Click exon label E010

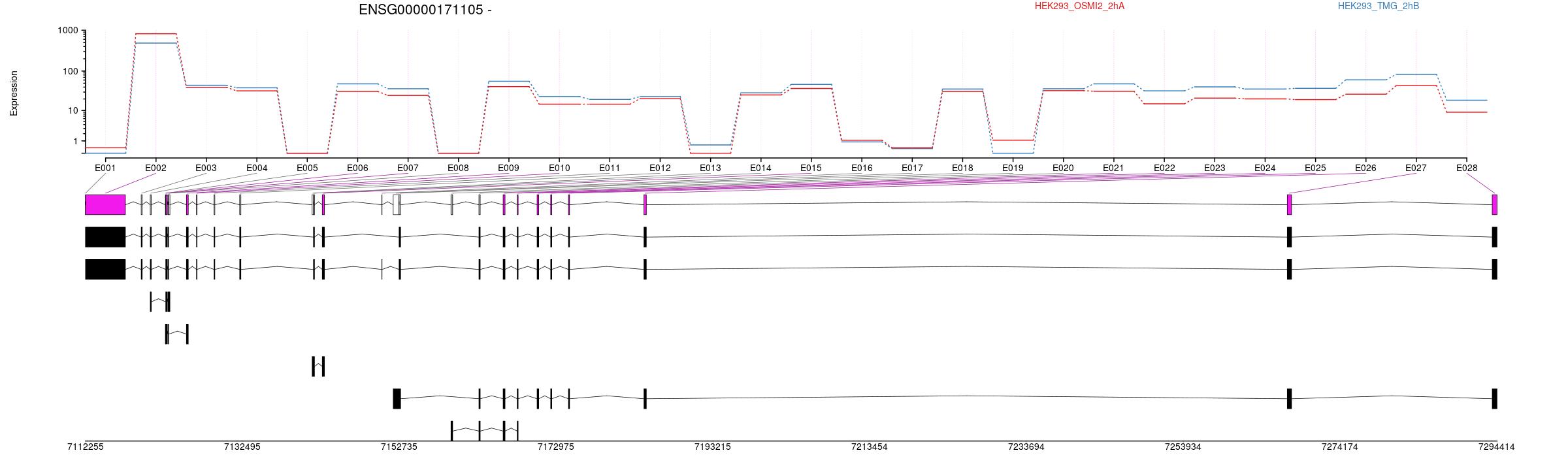(559, 168)
